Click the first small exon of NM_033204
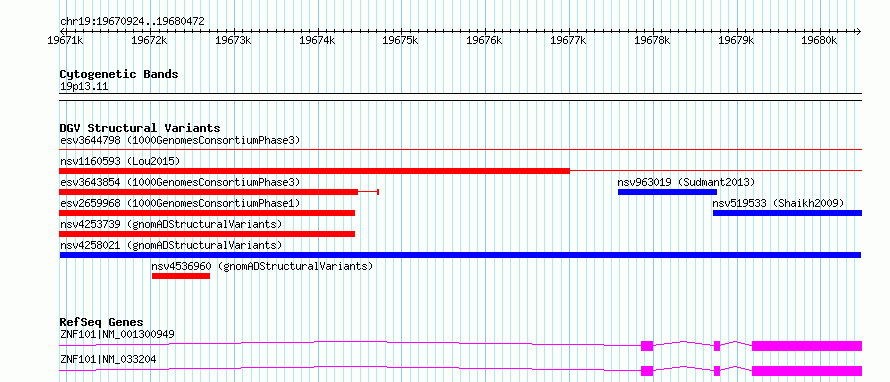This screenshot has width=890, height=382. [647, 371]
